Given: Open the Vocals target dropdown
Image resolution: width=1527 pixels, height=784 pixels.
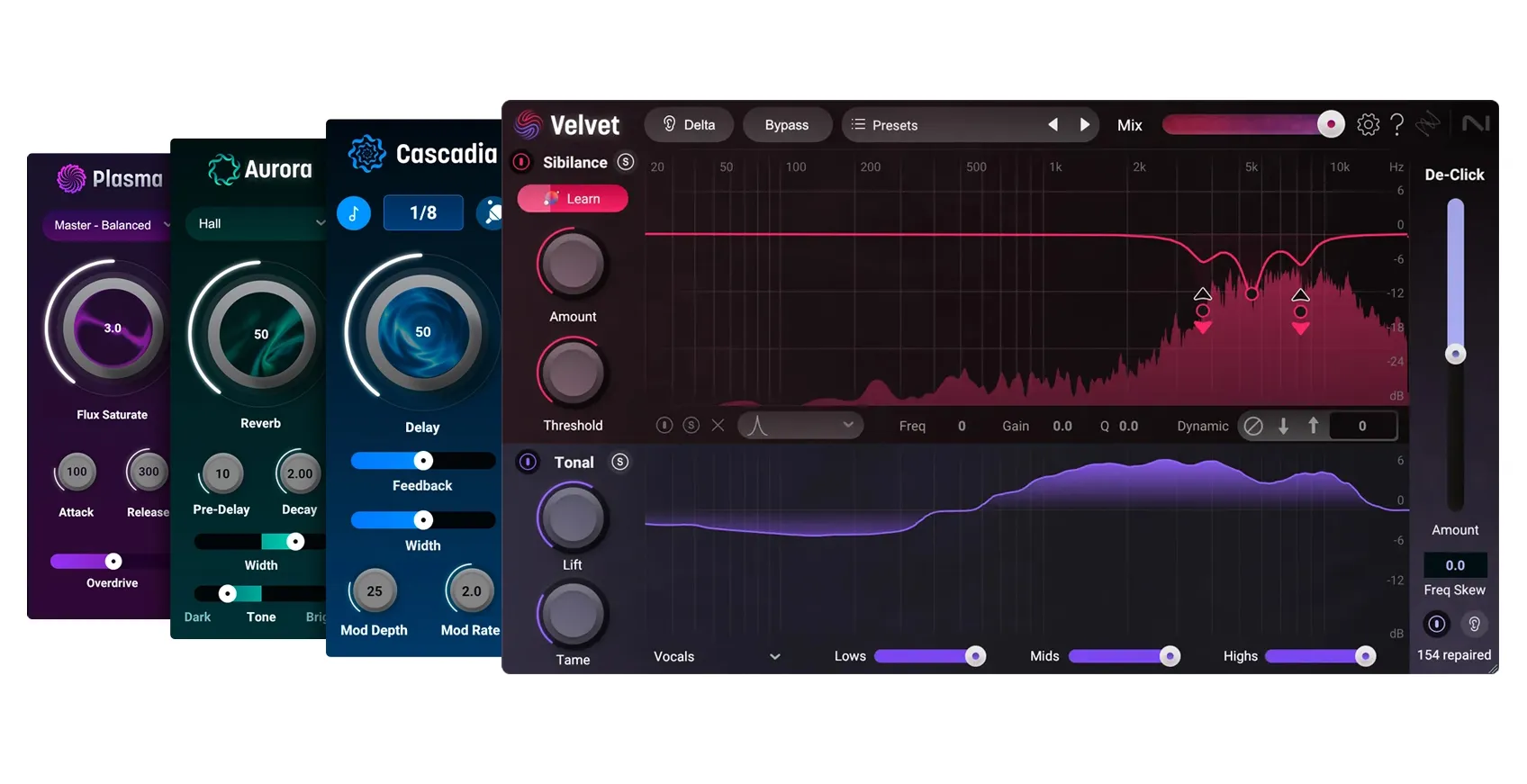Looking at the screenshot, I should click(x=717, y=656).
